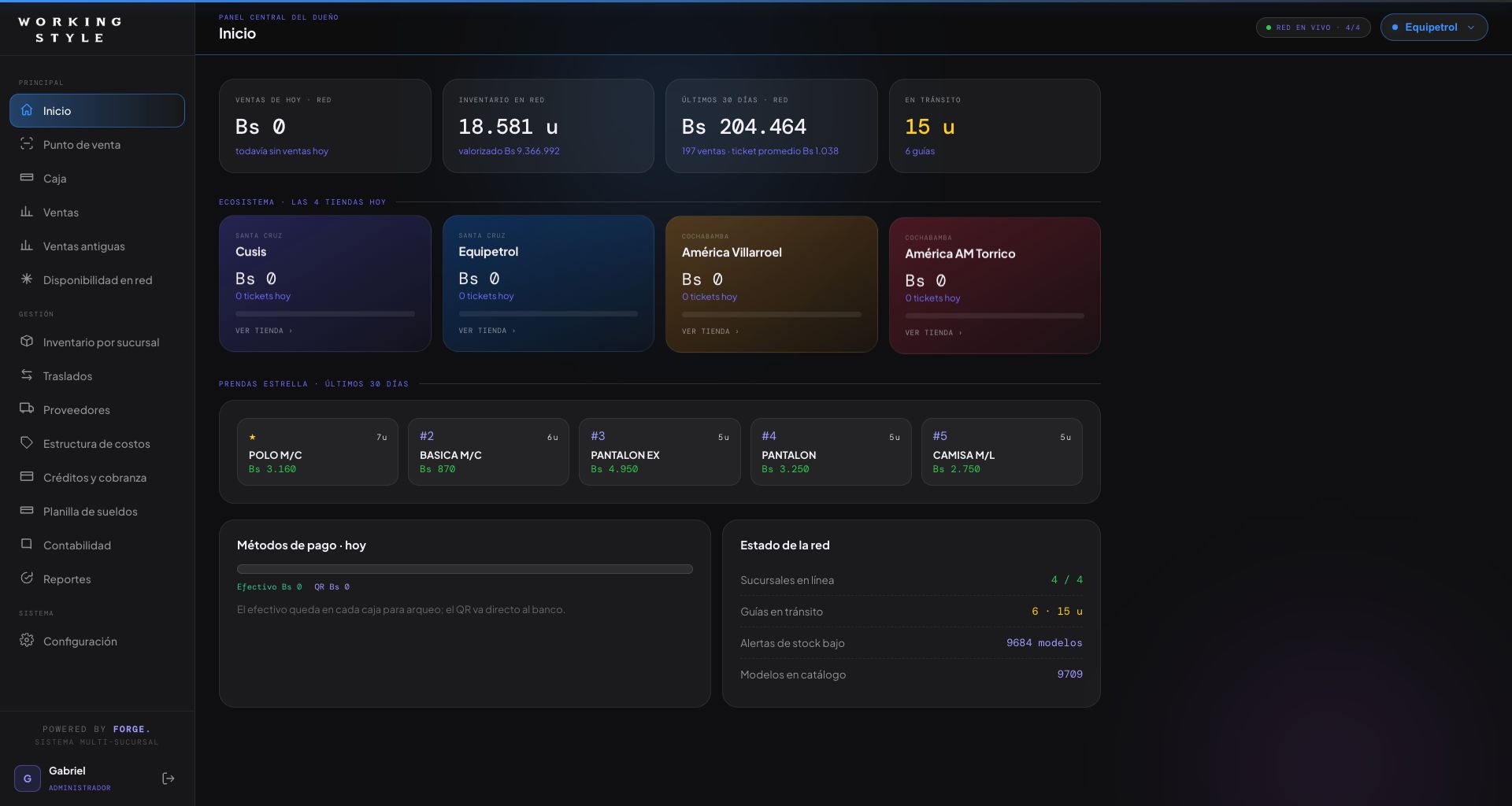Screen dimensions: 1512x806
Task: Click the Planilla de sueldos icon
Action: 27,511
